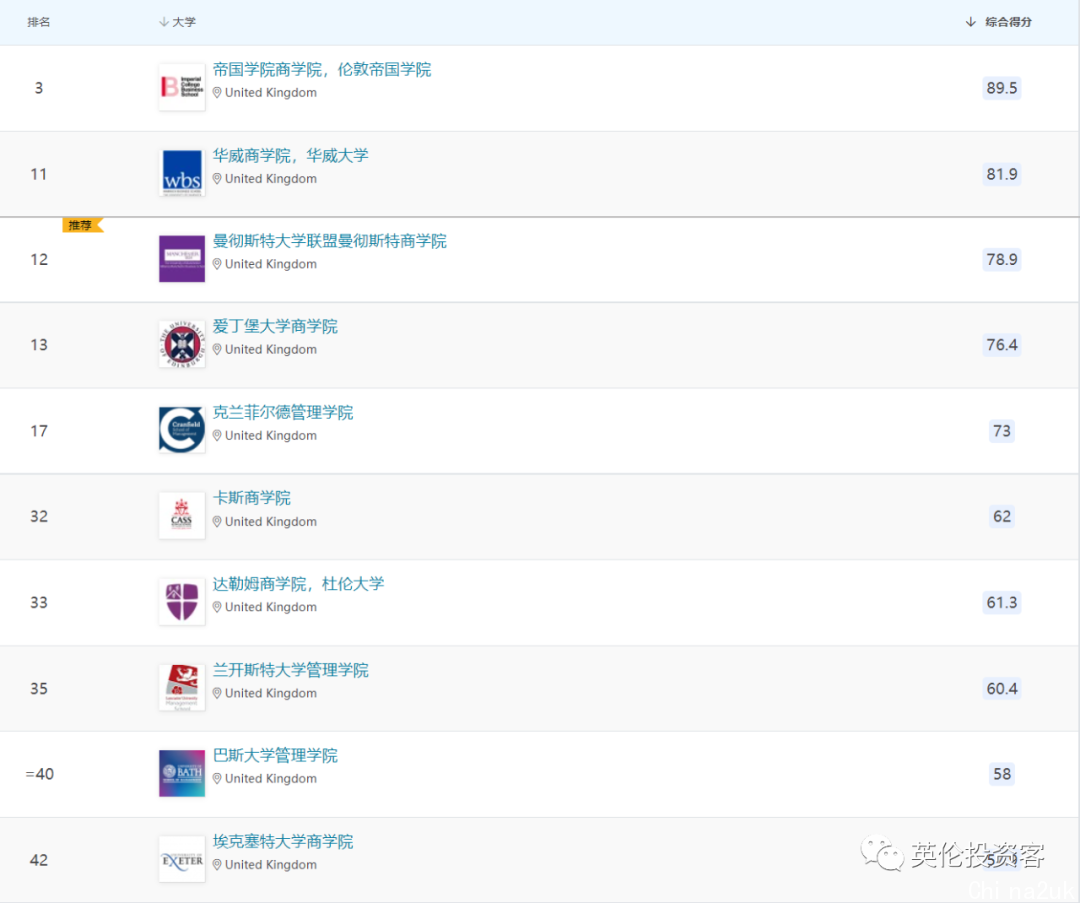1080x903 pixels.
Task: Open the Imperial College Business School logo
Action: point(182,87)
